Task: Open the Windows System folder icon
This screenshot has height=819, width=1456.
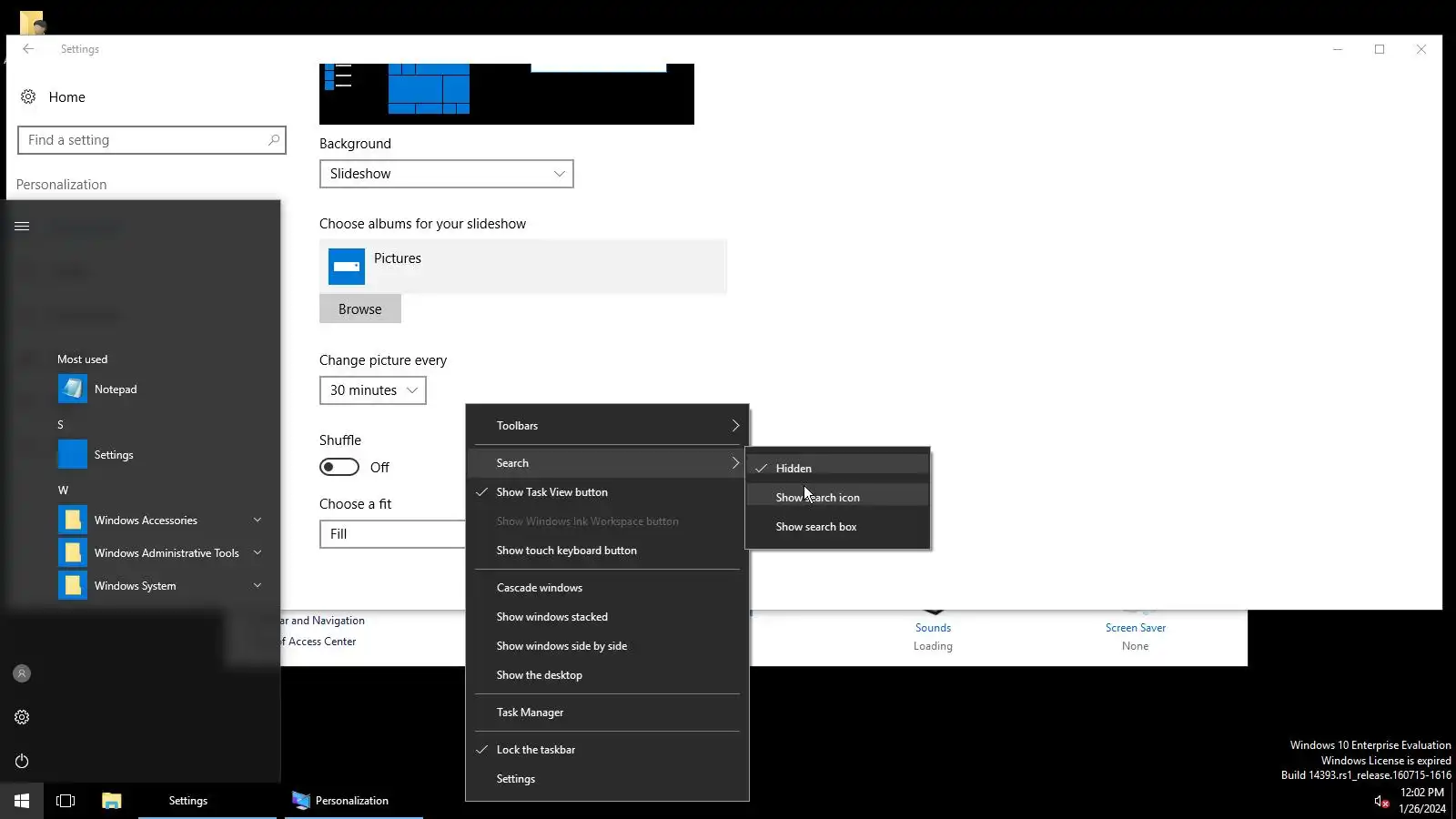Action: point(73,585)
